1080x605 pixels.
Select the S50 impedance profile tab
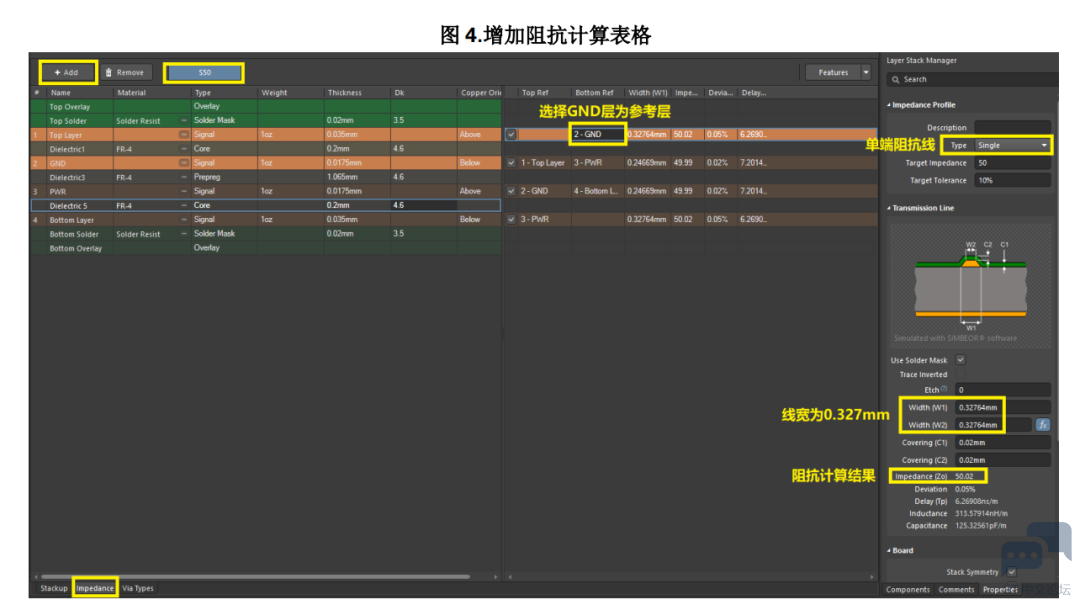[204, 72]
